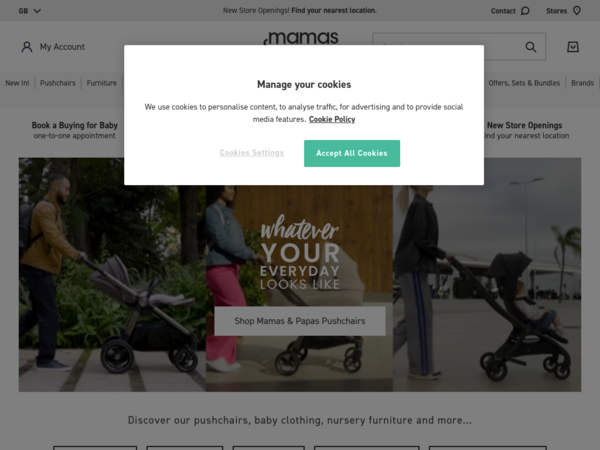
Task: Accept All Cookies in the dialog
Action: coord(352,153)
